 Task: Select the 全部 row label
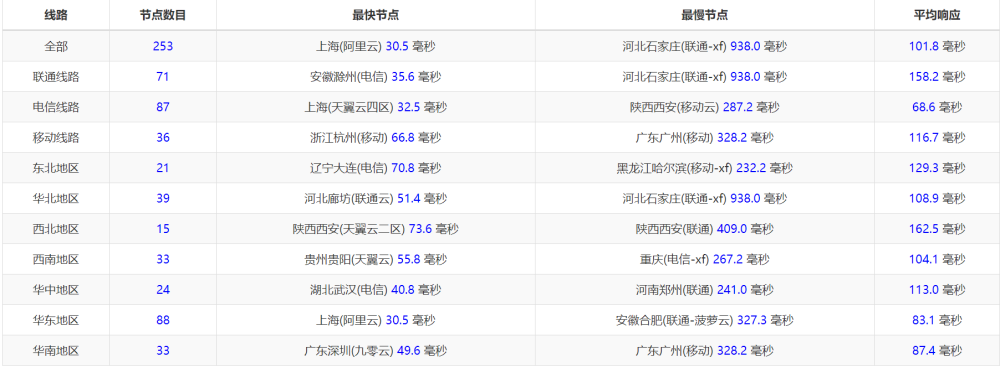56,47
